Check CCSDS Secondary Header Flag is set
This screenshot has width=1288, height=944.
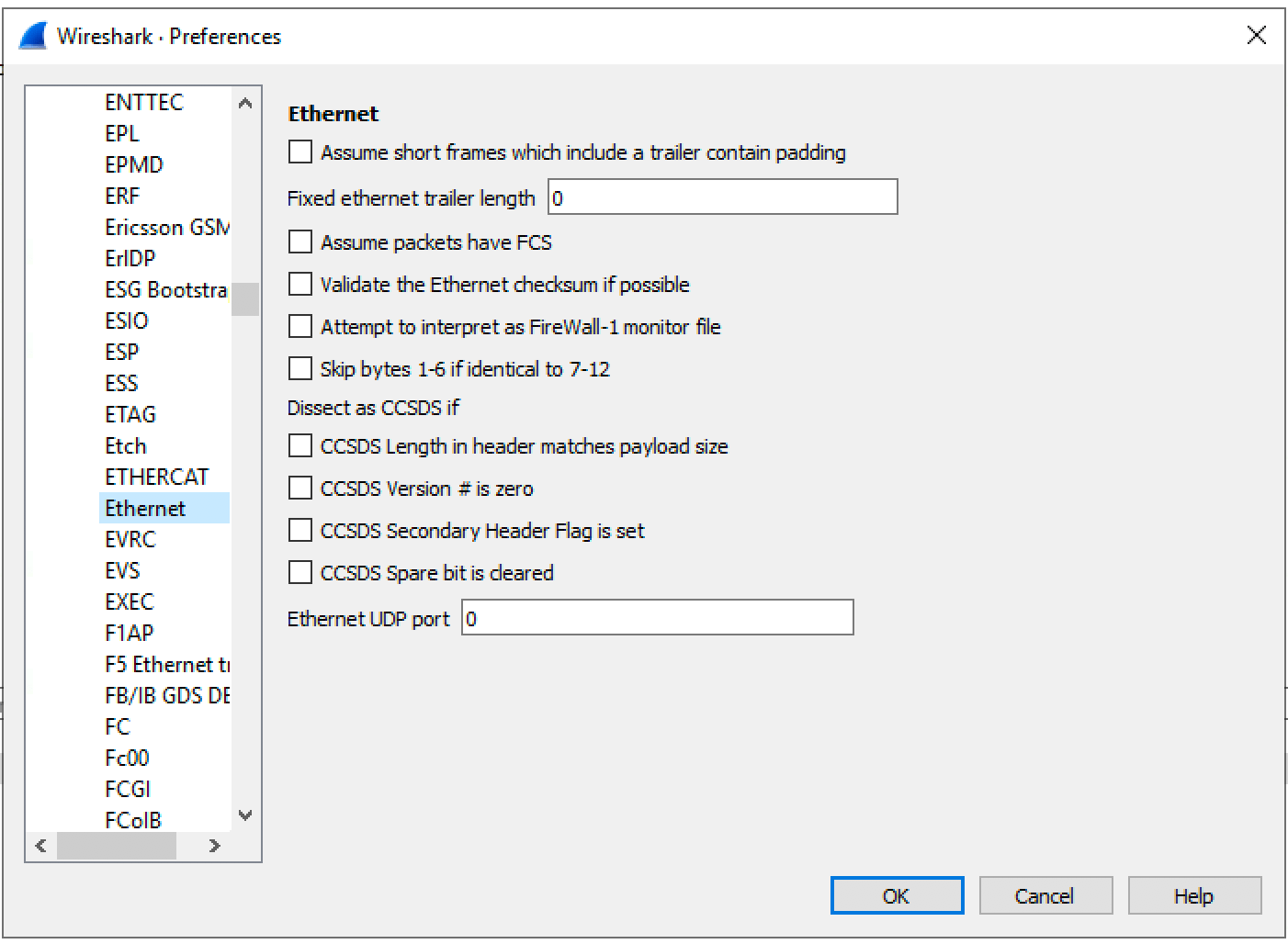(299, 530)
